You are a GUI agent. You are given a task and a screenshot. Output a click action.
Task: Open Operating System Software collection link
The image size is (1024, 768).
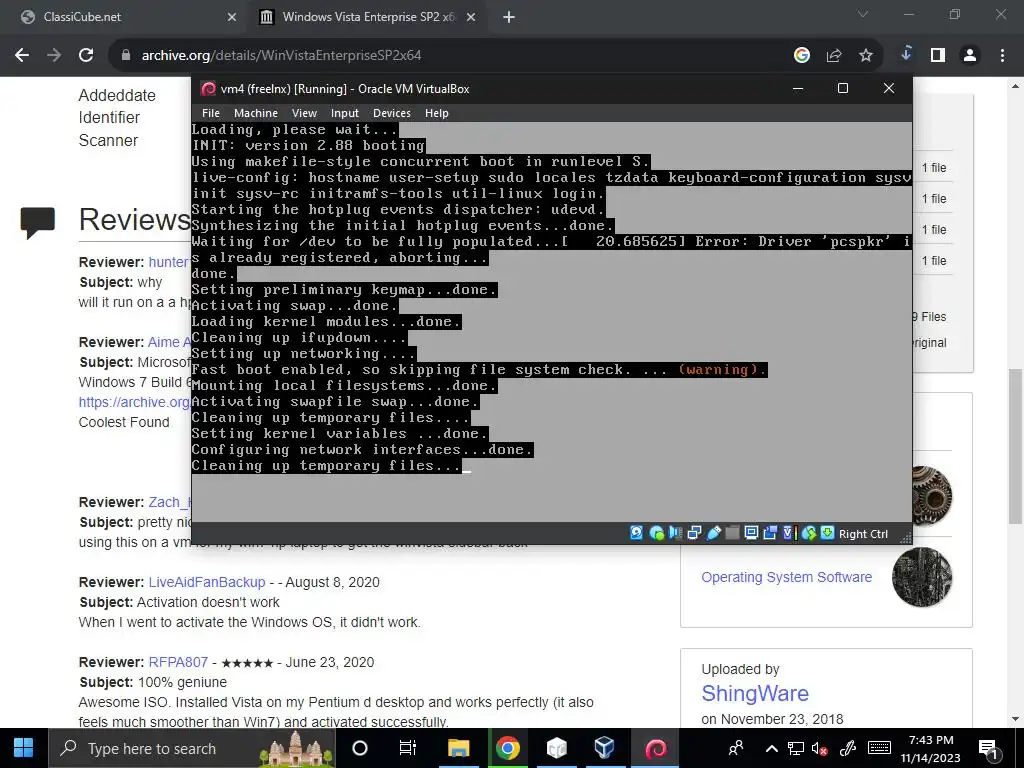(x=786, y=577)
